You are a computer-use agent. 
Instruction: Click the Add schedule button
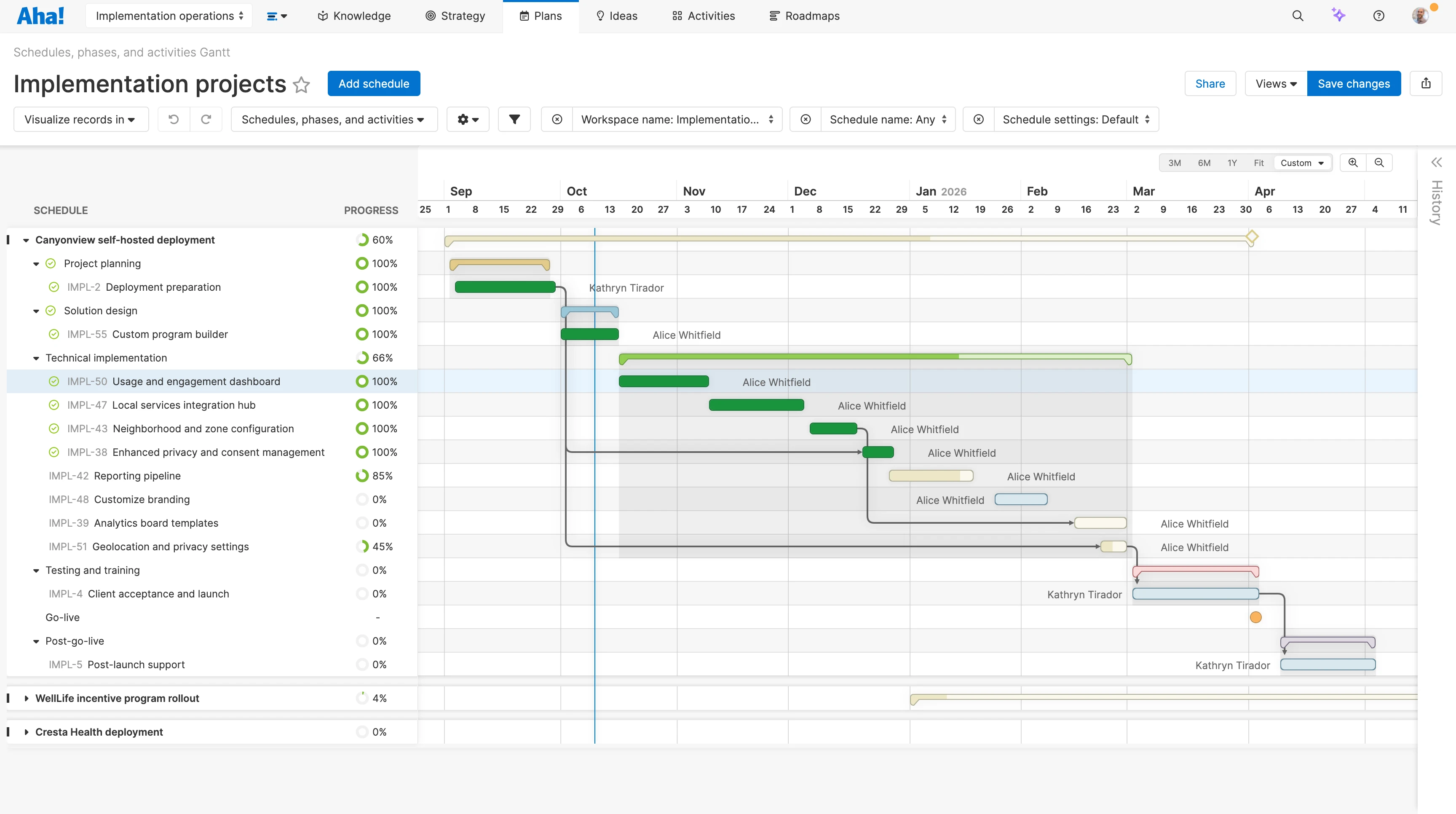pos(373,83)
